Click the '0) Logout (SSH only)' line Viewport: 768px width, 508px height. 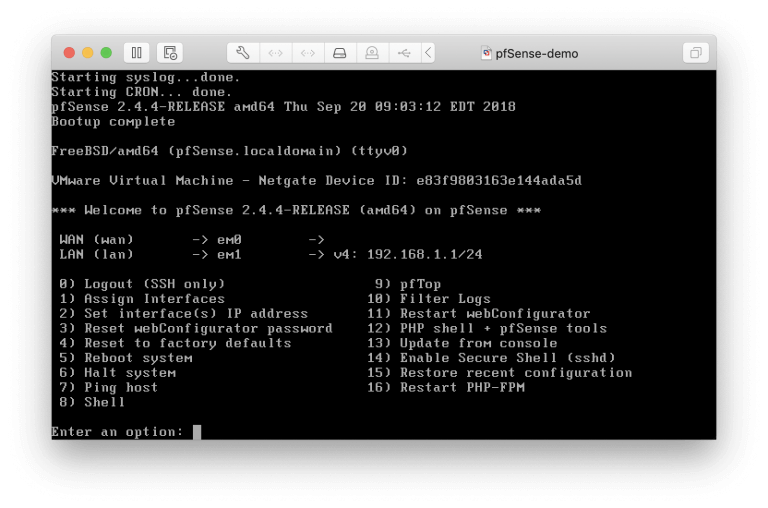142,284
